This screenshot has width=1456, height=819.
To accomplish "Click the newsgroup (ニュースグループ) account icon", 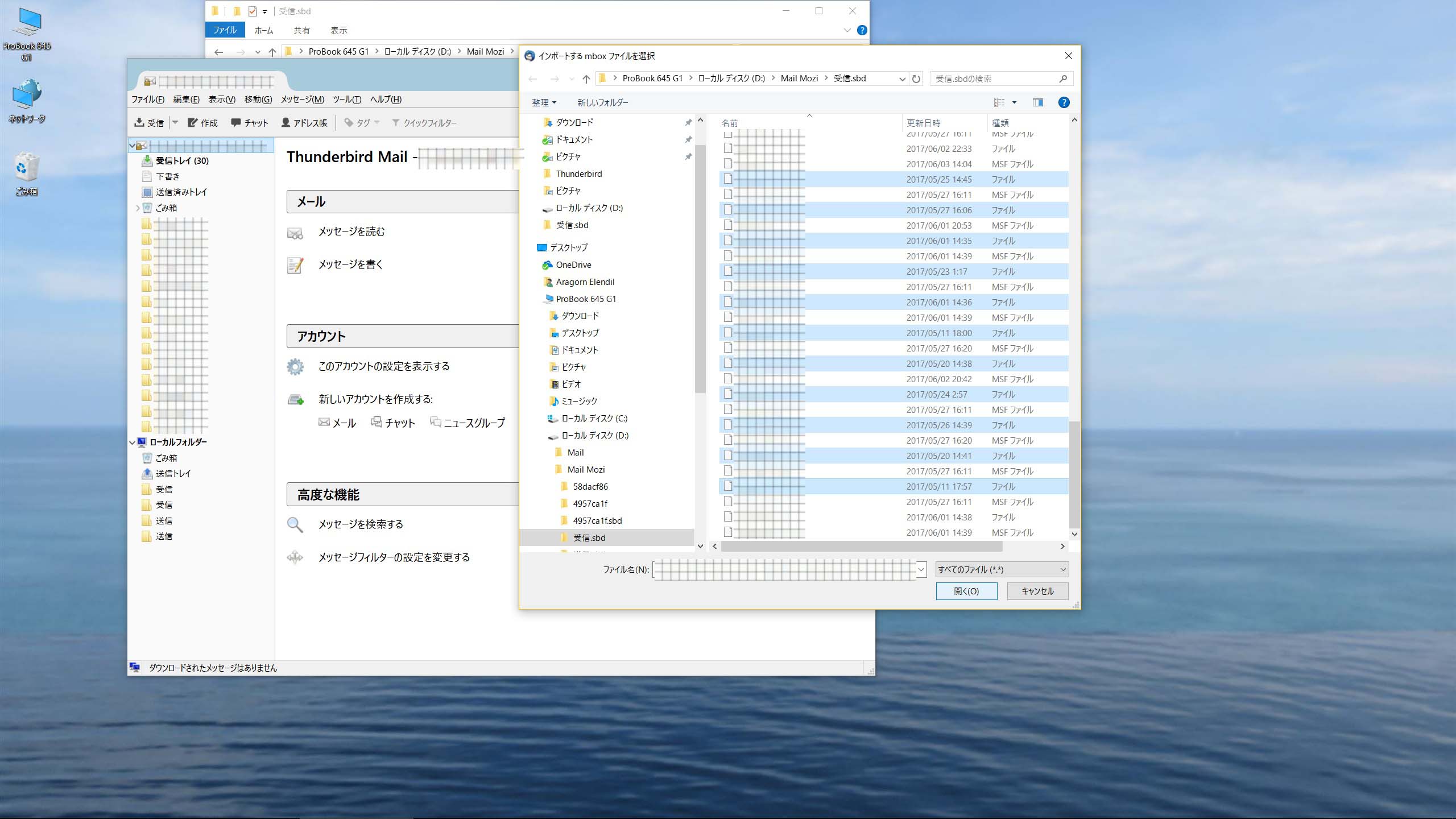I will click(435, 422).
